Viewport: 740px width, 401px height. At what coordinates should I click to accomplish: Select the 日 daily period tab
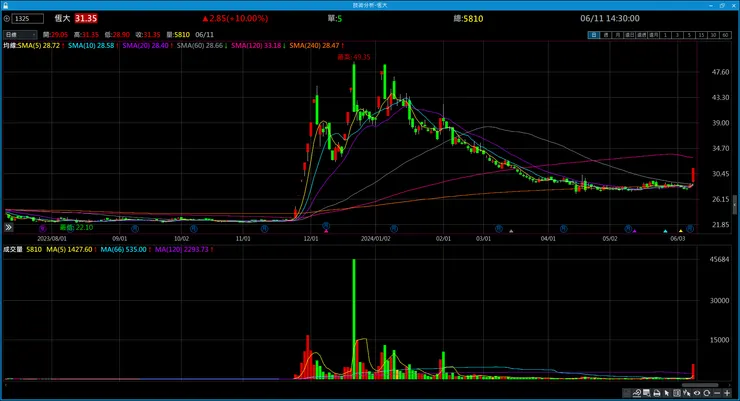tap(594, 35)
